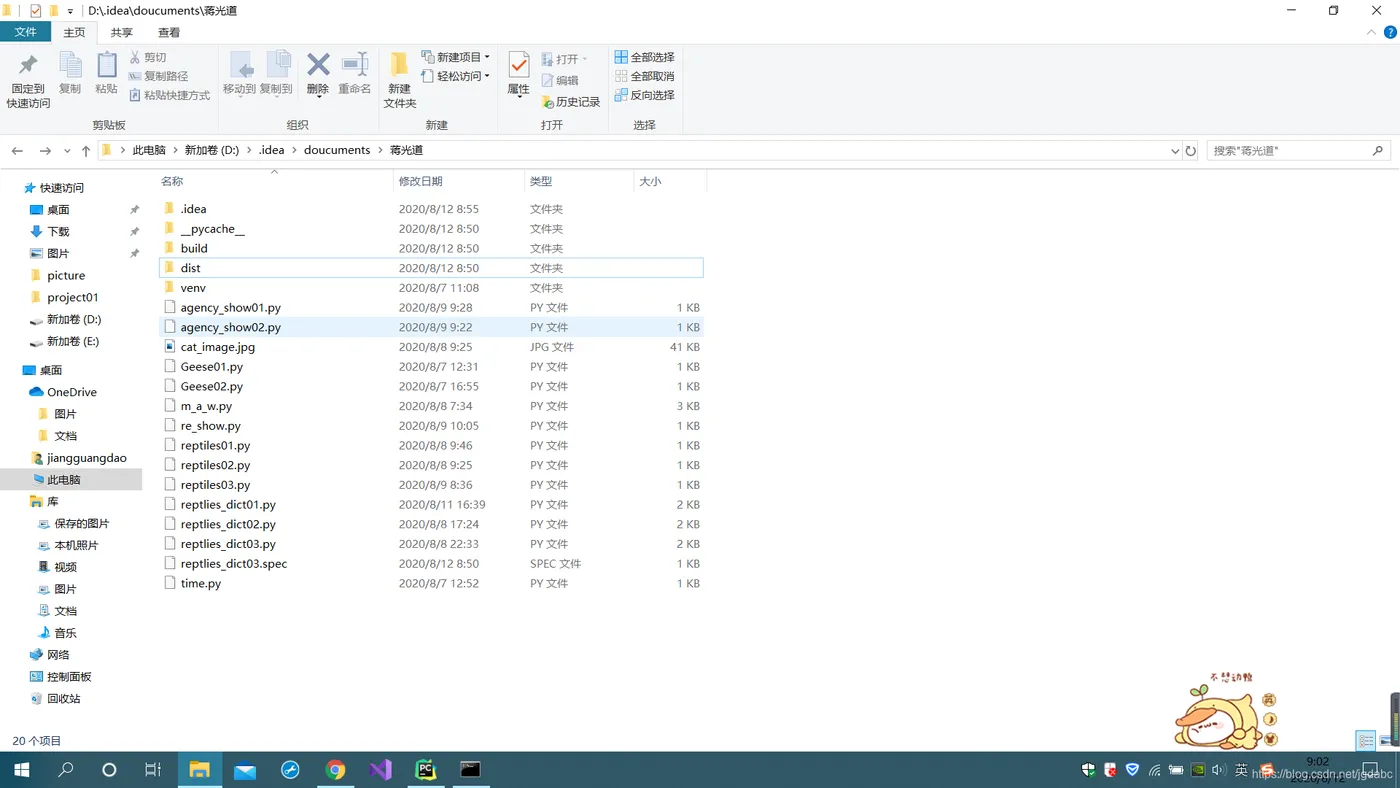Click the 新加卷 (D:) breadcrumb segment

click(x=212, y=150)
